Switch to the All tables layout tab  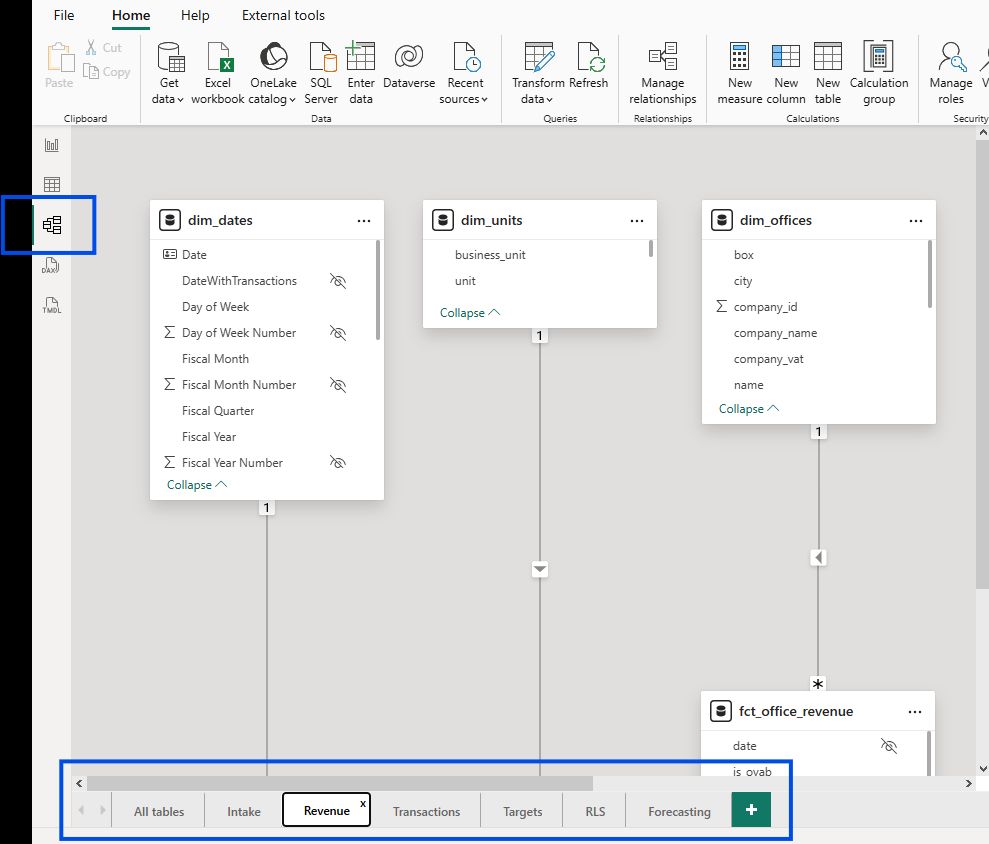159,811
